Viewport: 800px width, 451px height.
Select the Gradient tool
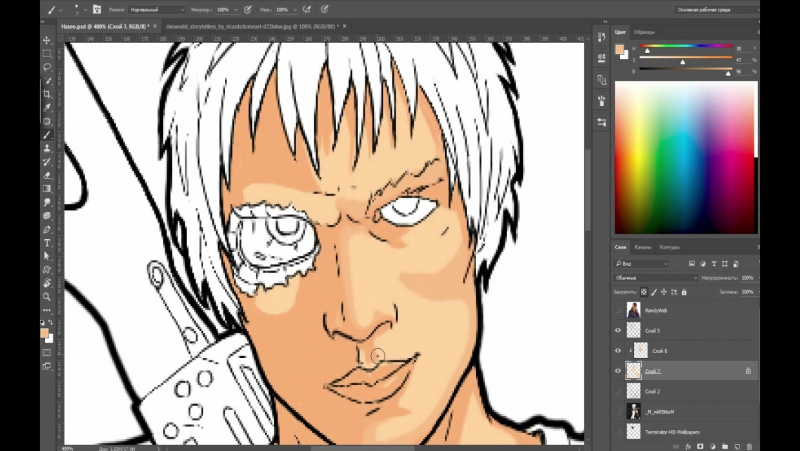tap(47, 189)
